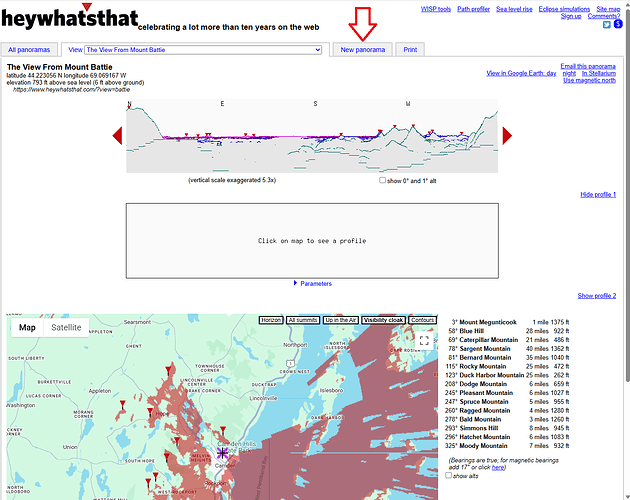The height and width of the screenshot is (500, 630).
Task: Show profile 2
Action: 596,296
